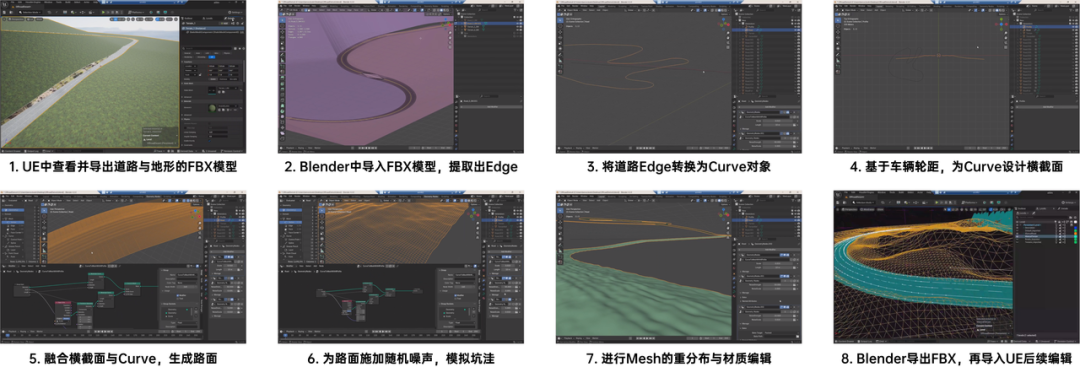Click the blue timeline playhead in step 5 Blender
Viewport: 1080px width, 367px height.
tap(8, 335)
